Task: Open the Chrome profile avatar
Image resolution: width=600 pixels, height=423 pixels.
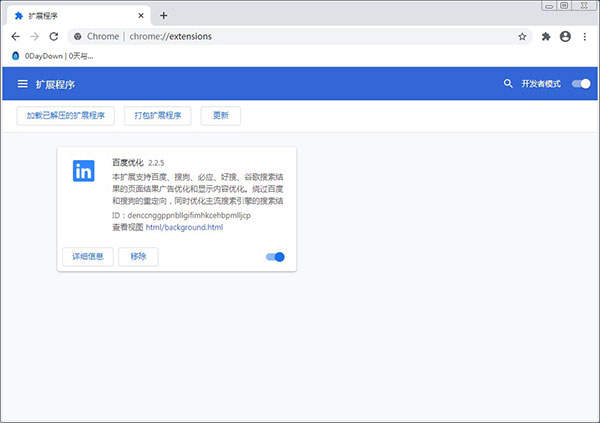Action: click(x=565, y=36)
